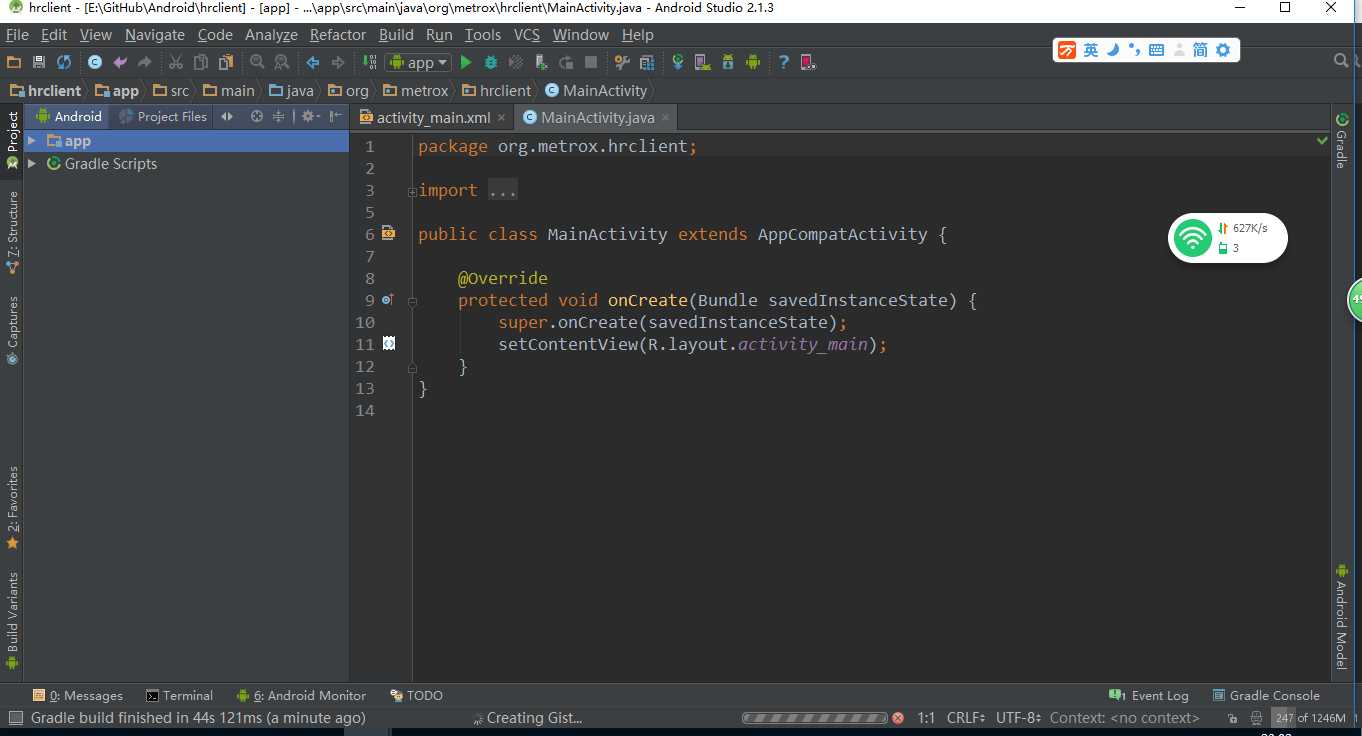Open the Messages tool window
This screenshot has height=736, width=1362.
pyautogui.click(x=78, y=695)
